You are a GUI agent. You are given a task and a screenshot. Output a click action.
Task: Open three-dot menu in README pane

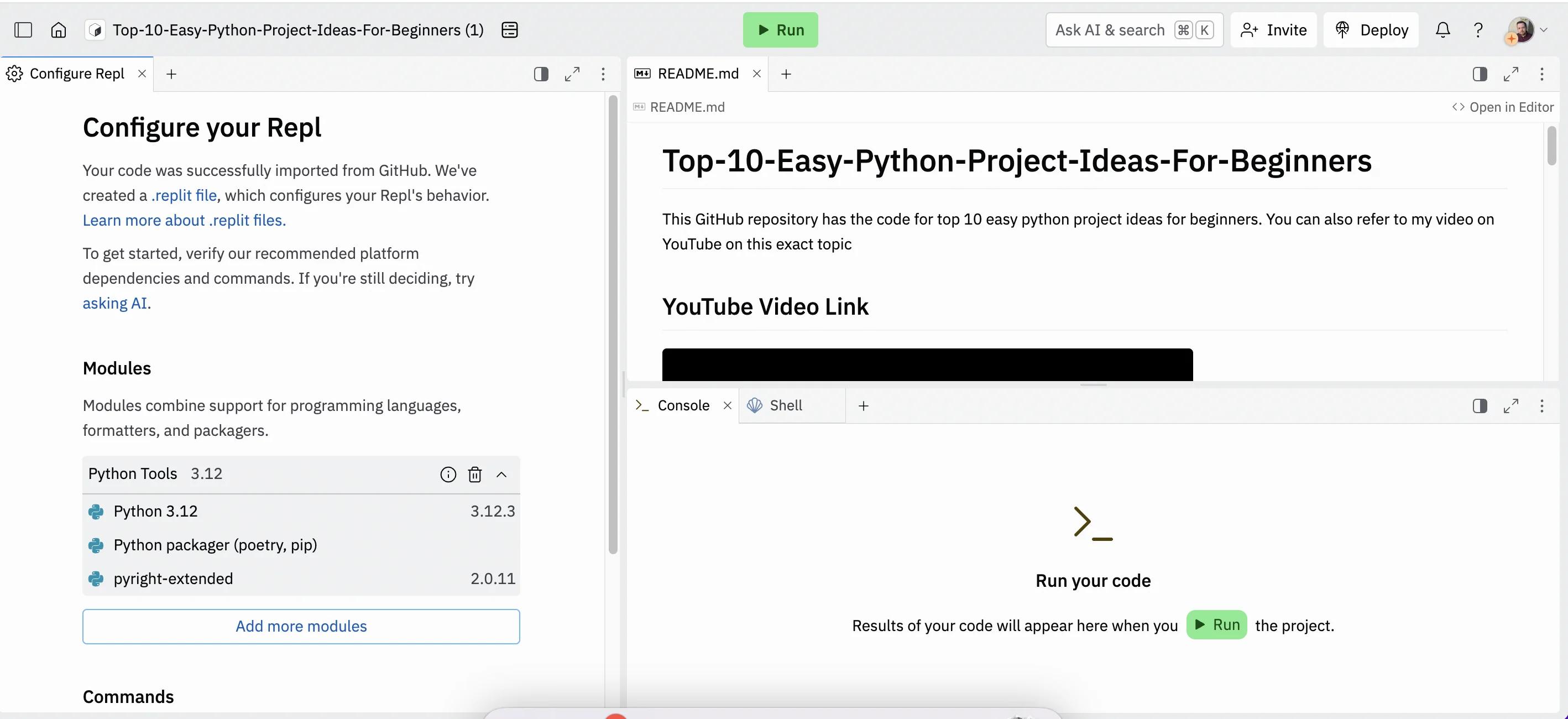(1541, 74)
